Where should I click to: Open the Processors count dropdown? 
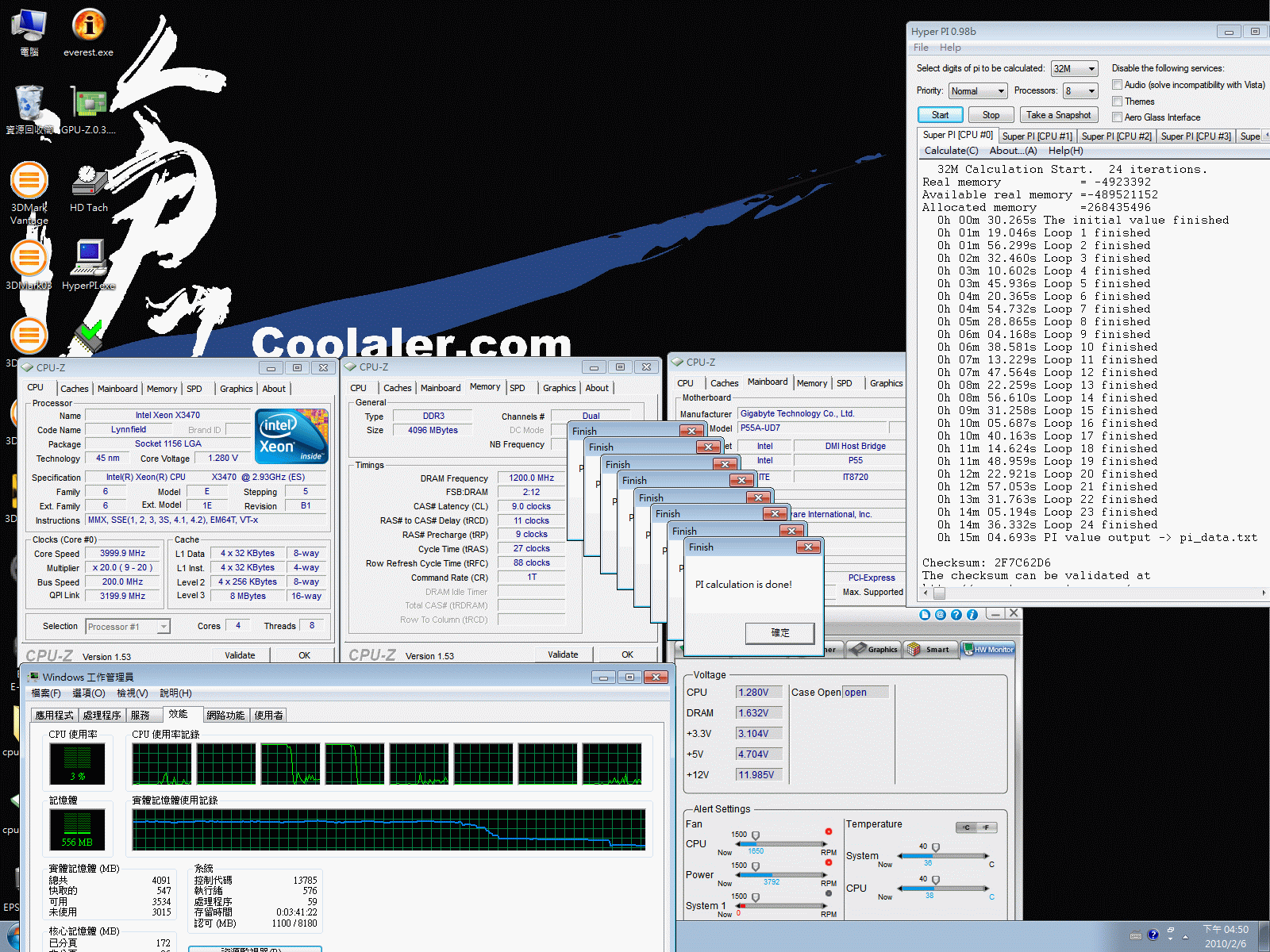coord(1080,91)
